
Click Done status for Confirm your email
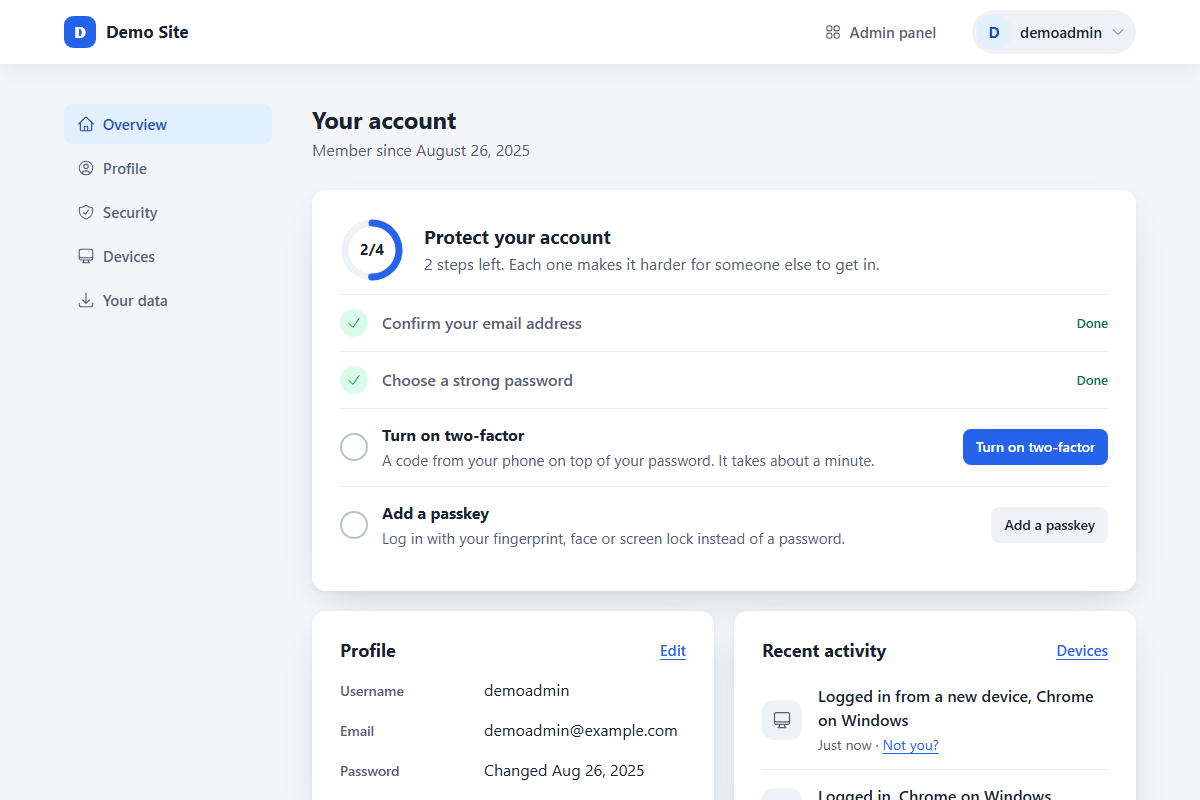pos(1092,324)
